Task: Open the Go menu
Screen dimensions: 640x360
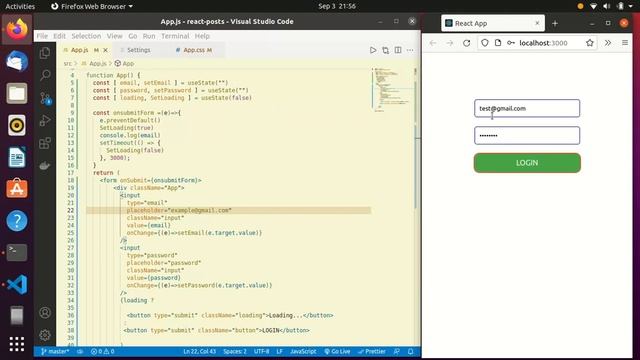Action: (133, 36)
